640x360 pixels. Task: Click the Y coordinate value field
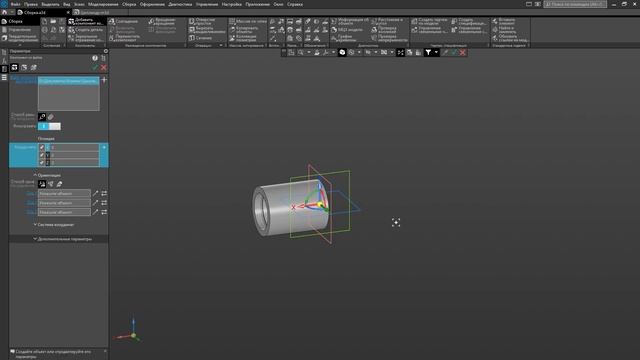pyautogui.click(x=75, y=155)
